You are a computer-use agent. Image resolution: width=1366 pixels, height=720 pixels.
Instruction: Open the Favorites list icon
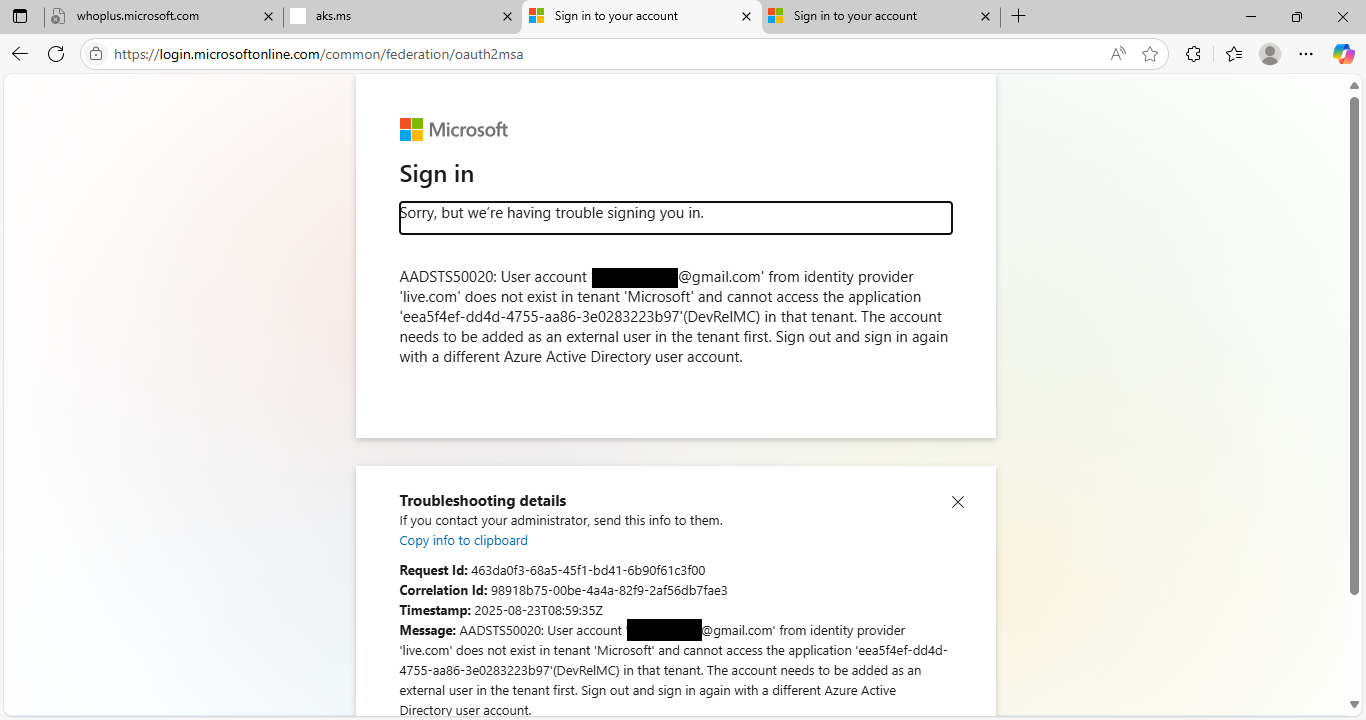click(1234, 54)
